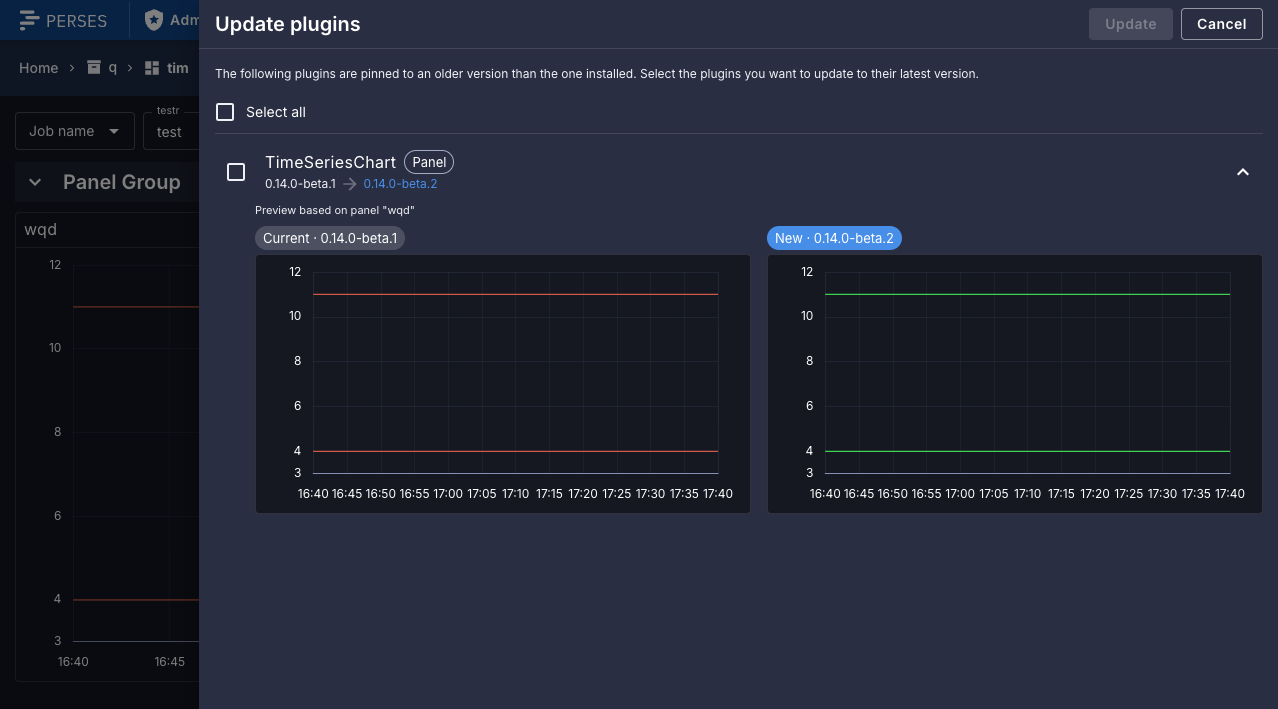Click the TimeSeriesChart plugin name
Screen dimensions: 1278x709
point(330,162)
